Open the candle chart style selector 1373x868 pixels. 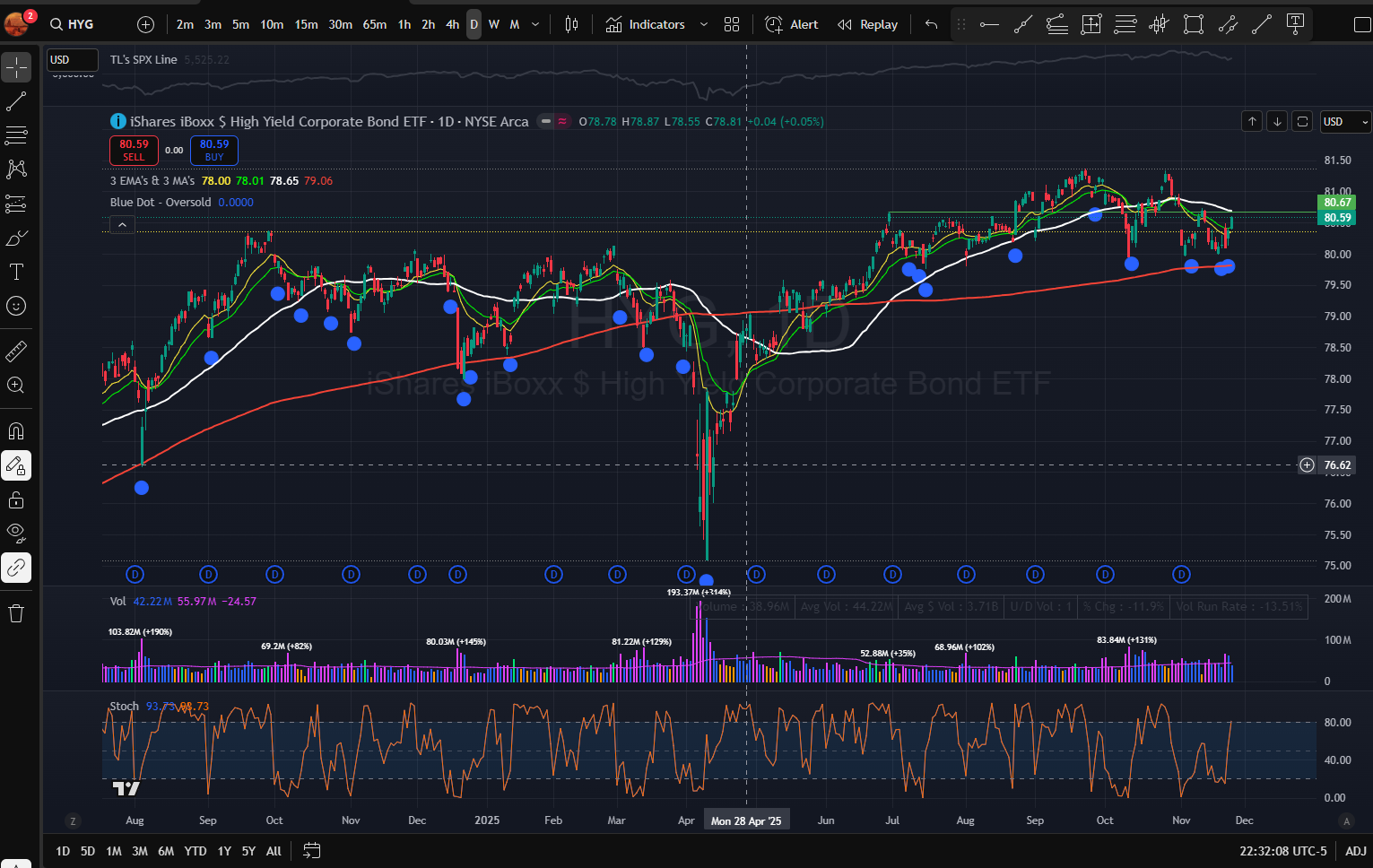click(571, 24)
